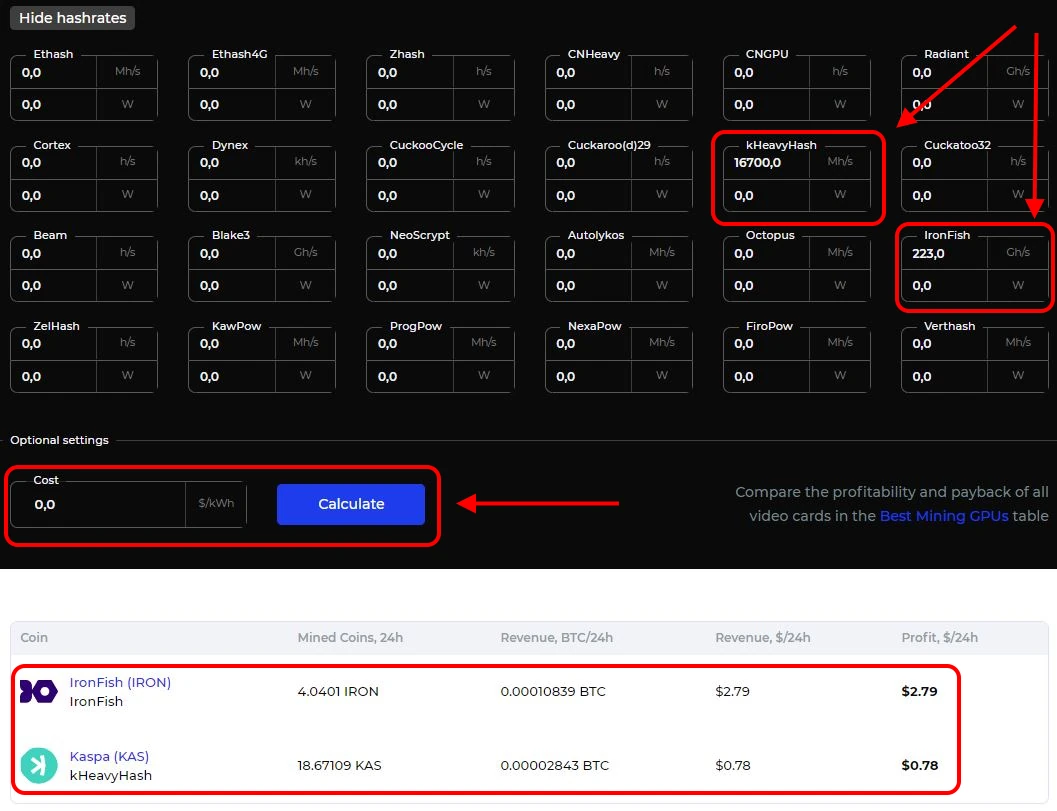Click the Zhash hashrate input
The image size is (1057, 811).
click(x=410, y=73)
